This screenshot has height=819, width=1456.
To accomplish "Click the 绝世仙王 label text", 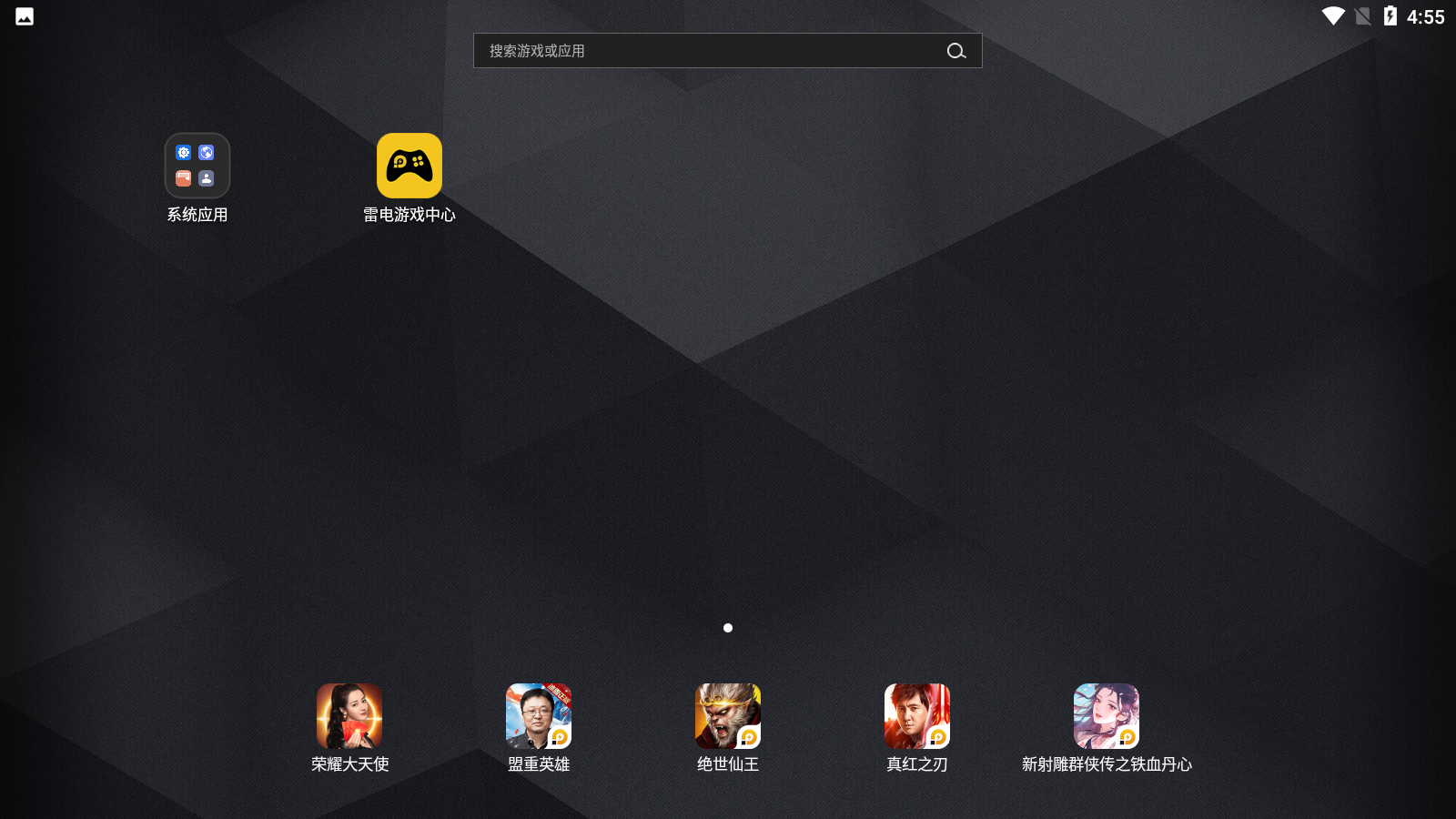I will (x=728, y=764).
